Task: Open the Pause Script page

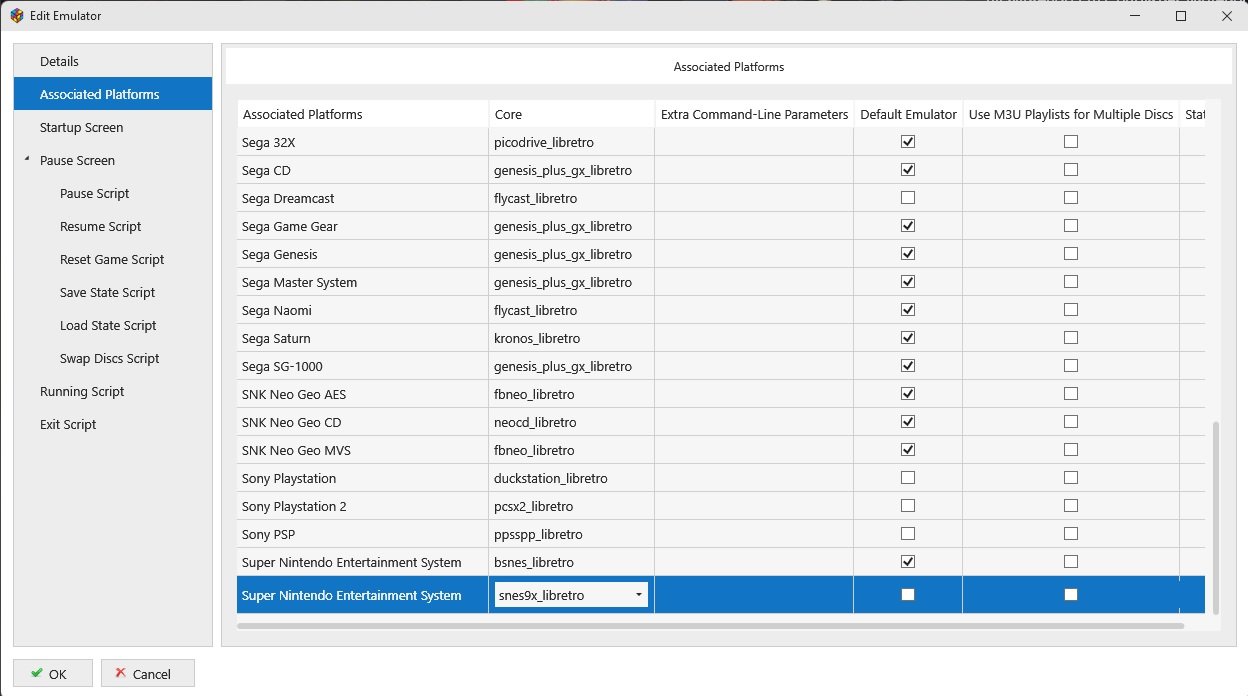Action: (x=113, y=193)
